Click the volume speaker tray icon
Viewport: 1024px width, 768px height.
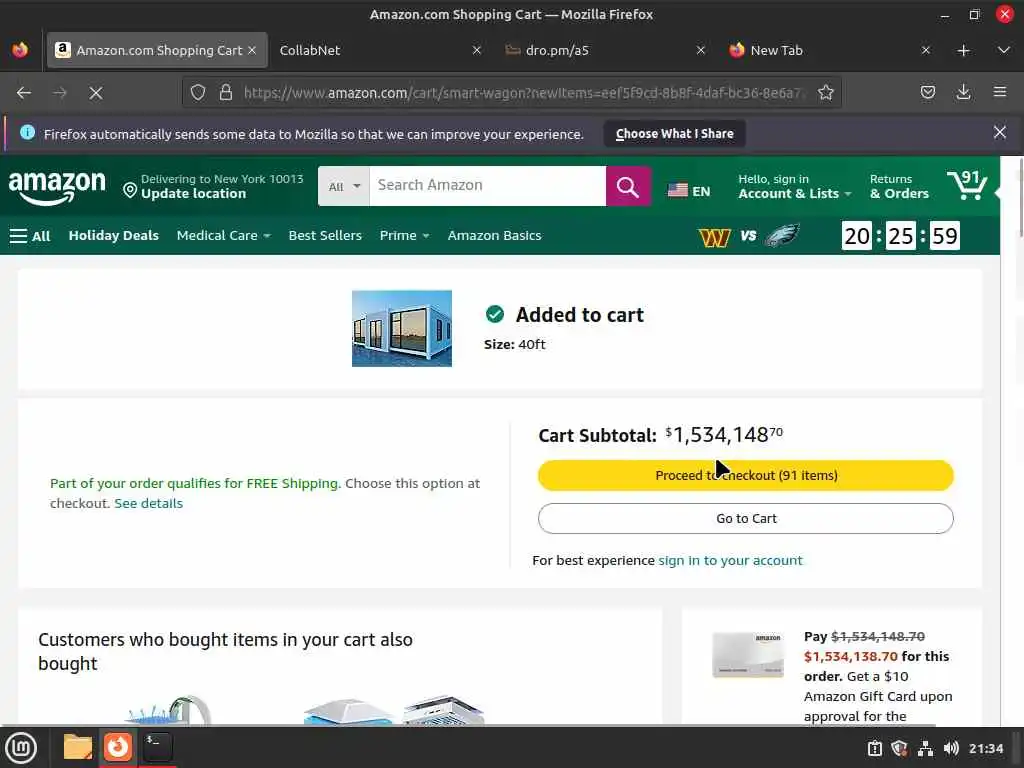[x=951, y=748]
